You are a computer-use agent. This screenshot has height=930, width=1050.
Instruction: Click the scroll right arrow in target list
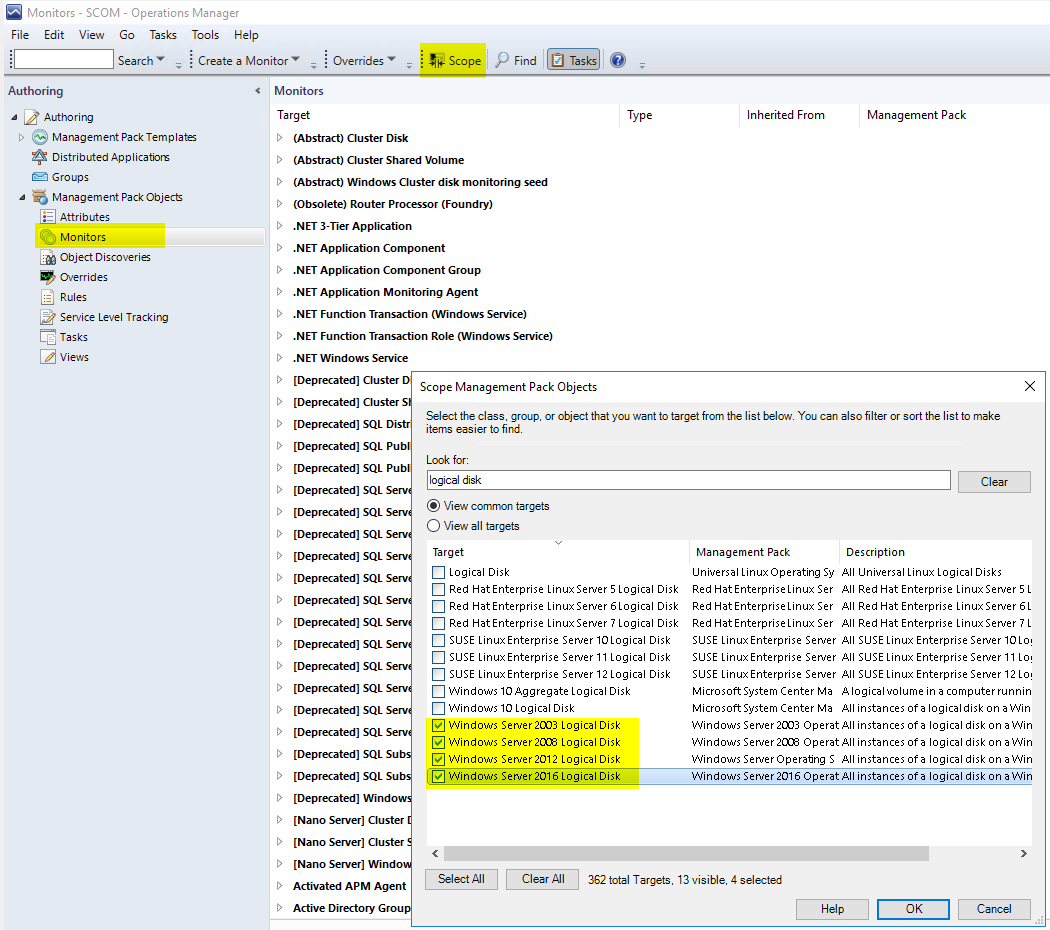click(1023, 853)
